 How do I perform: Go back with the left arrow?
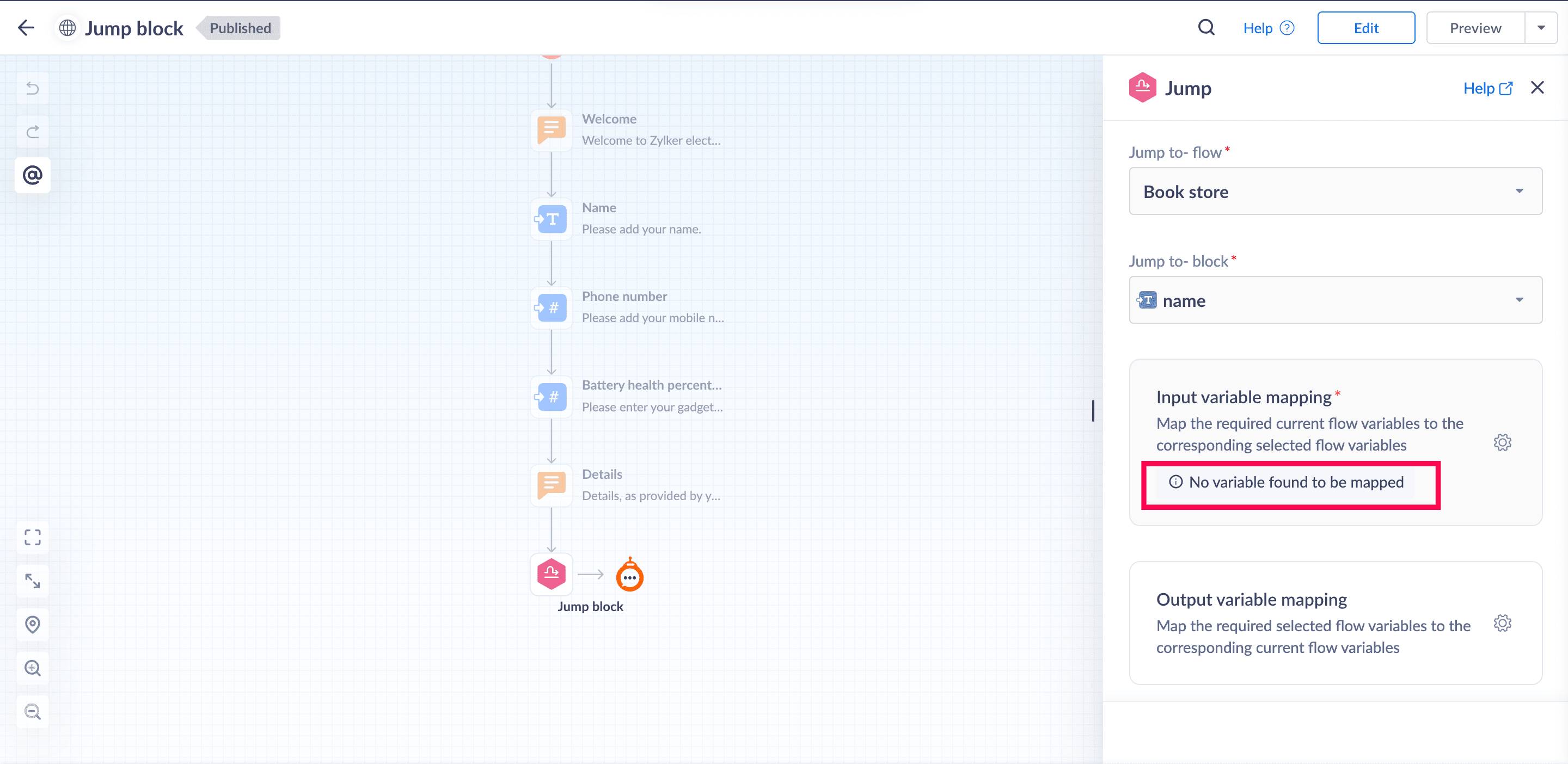coord(26,27)
